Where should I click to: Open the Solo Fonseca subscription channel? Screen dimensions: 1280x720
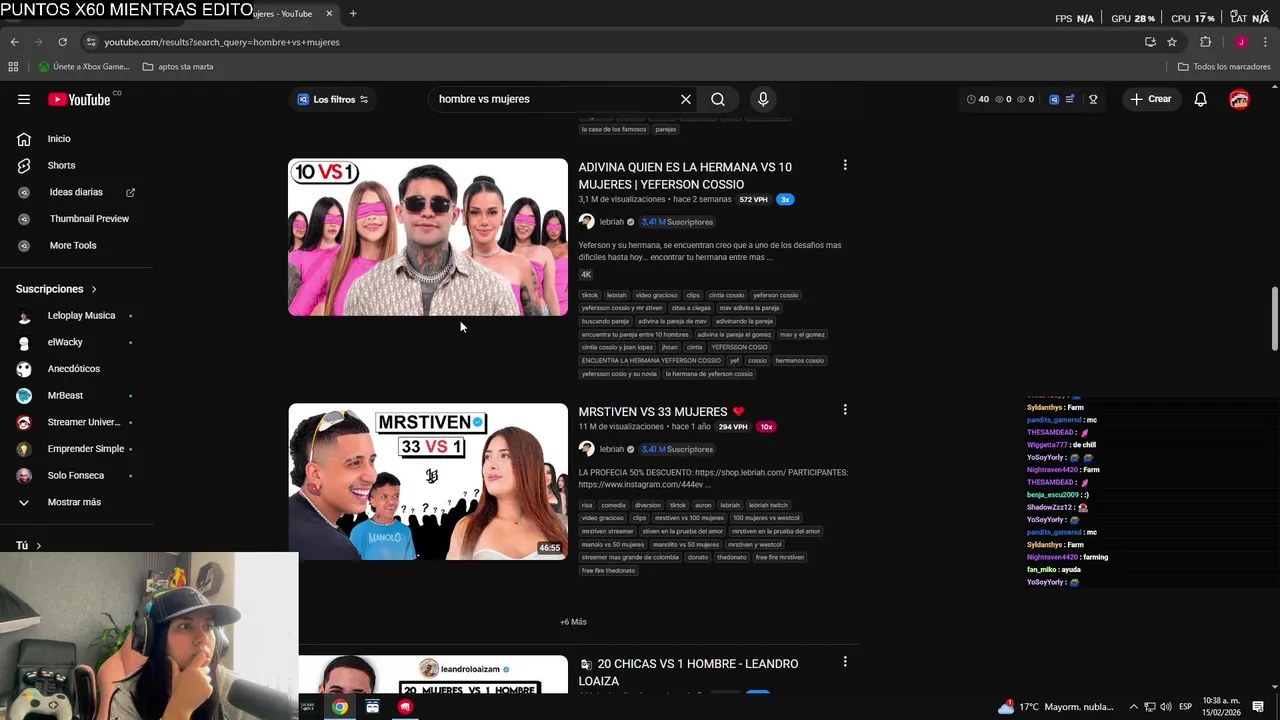[76, 475]
